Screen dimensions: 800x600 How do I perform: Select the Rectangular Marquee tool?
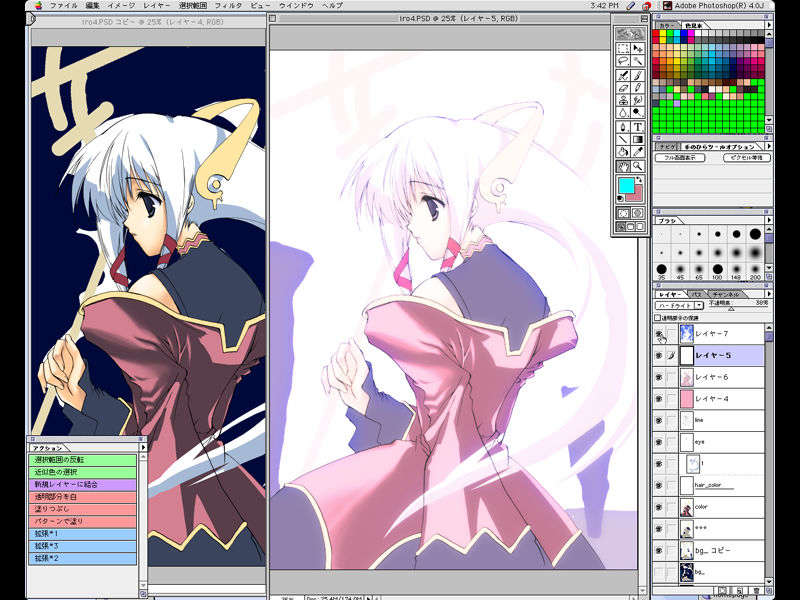click(x=623, y=49)
